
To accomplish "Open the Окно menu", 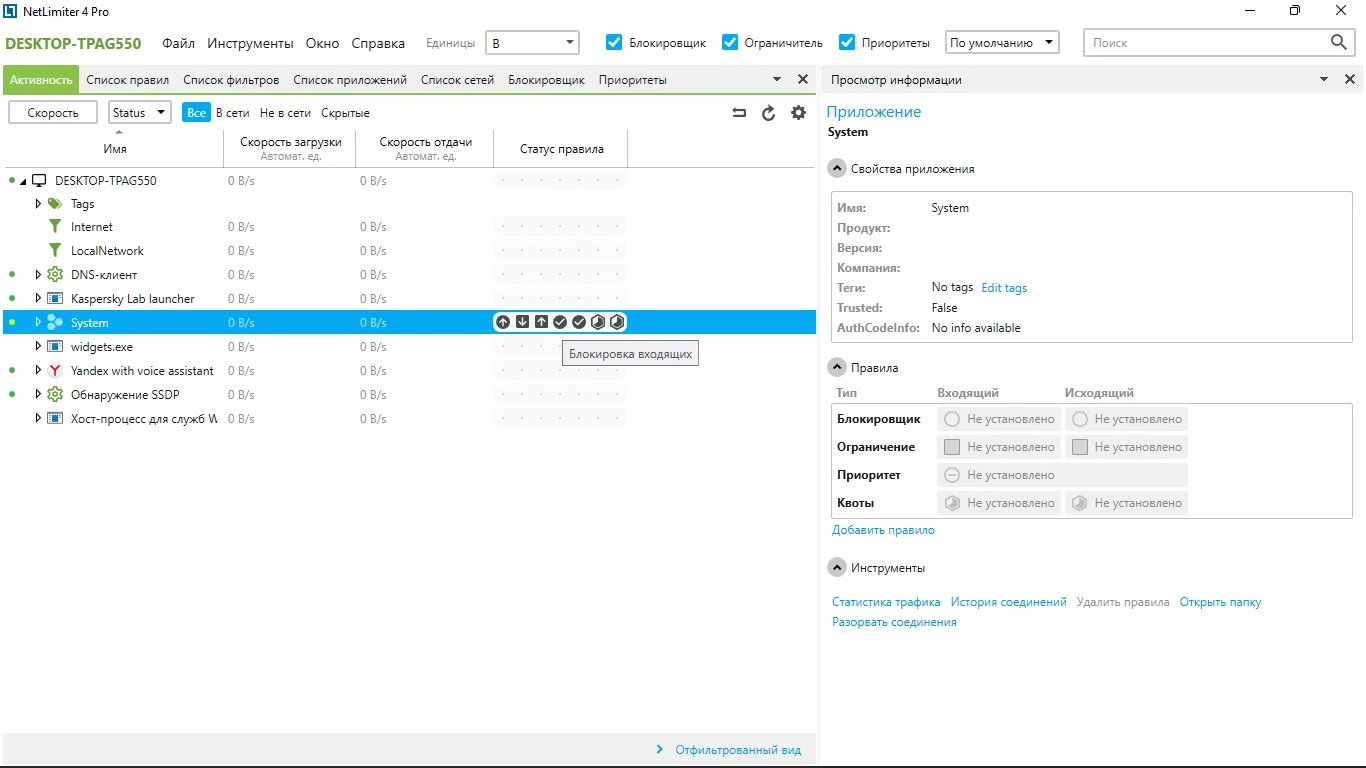I will click(323, 43).
